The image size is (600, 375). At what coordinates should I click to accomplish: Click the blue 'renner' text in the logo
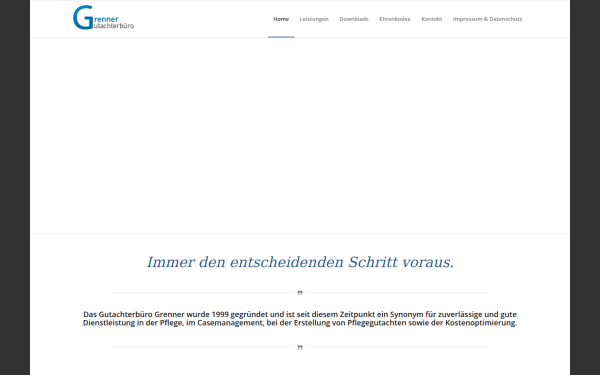(106, 19)
